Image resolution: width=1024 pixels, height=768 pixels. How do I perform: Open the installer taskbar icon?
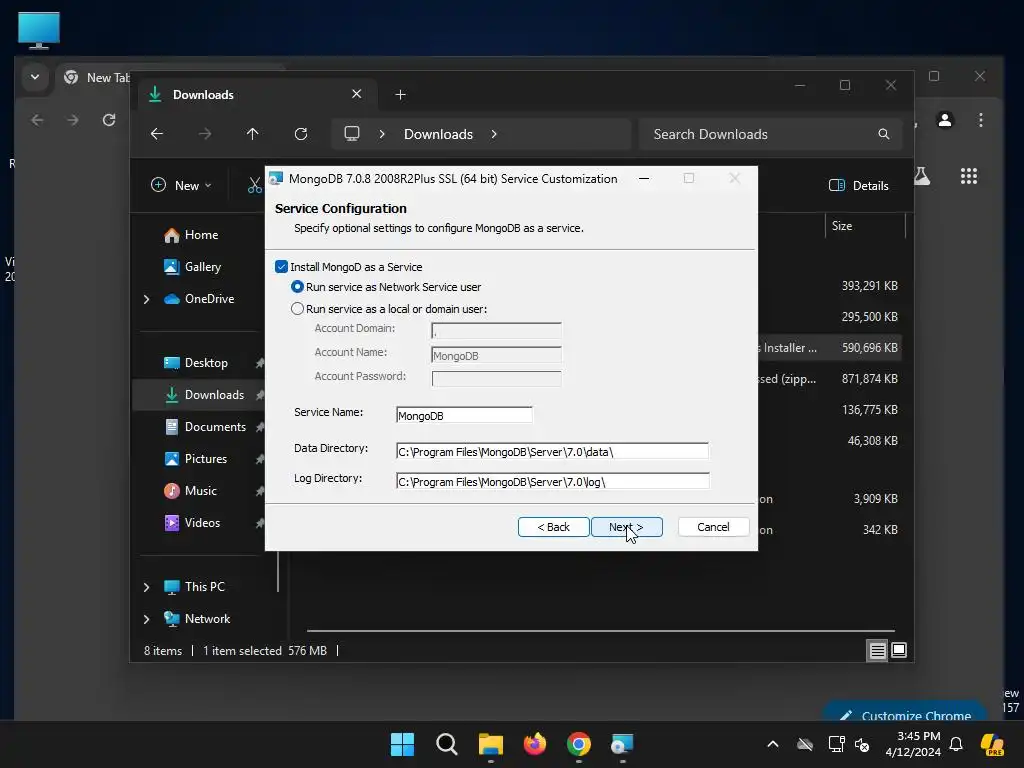pos(622,744)
